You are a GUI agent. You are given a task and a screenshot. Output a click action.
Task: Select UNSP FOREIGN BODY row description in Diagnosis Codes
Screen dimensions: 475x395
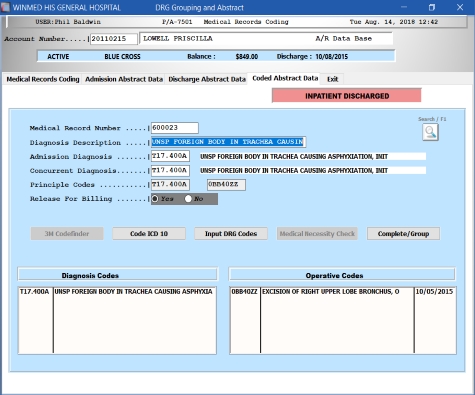[133, 291]
